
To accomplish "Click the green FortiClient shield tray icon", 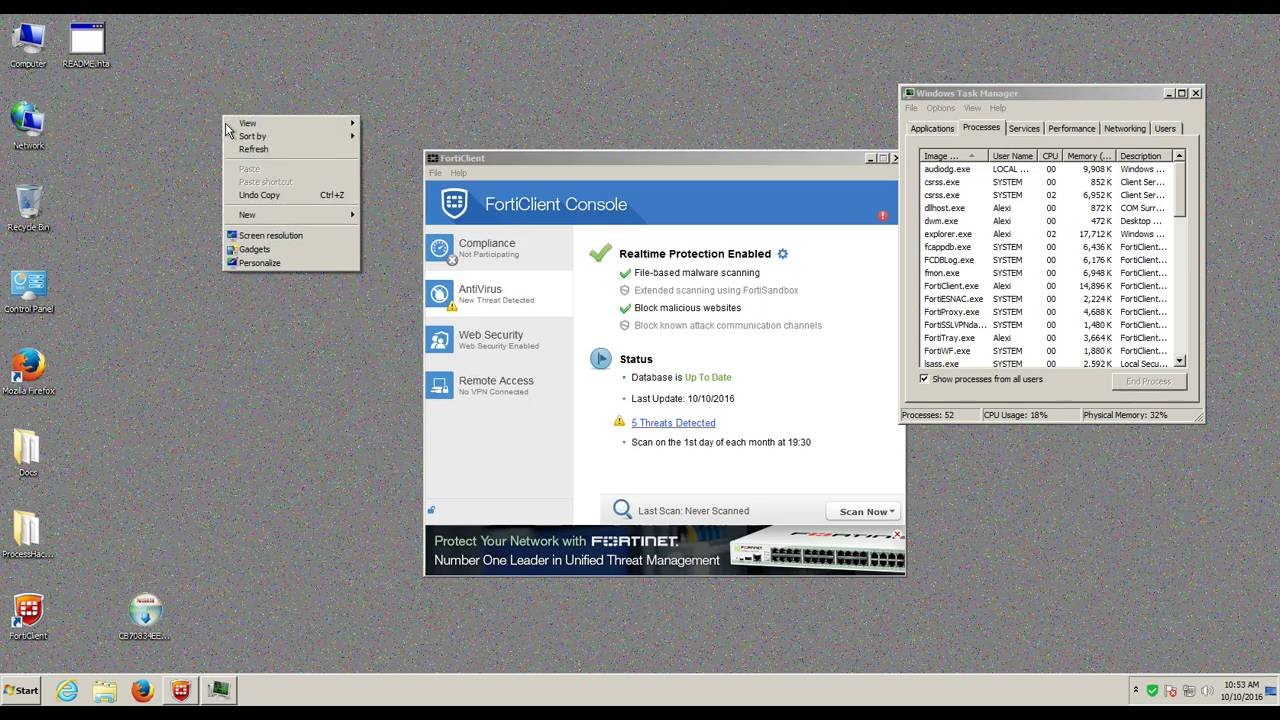I will pos(1152,690).
